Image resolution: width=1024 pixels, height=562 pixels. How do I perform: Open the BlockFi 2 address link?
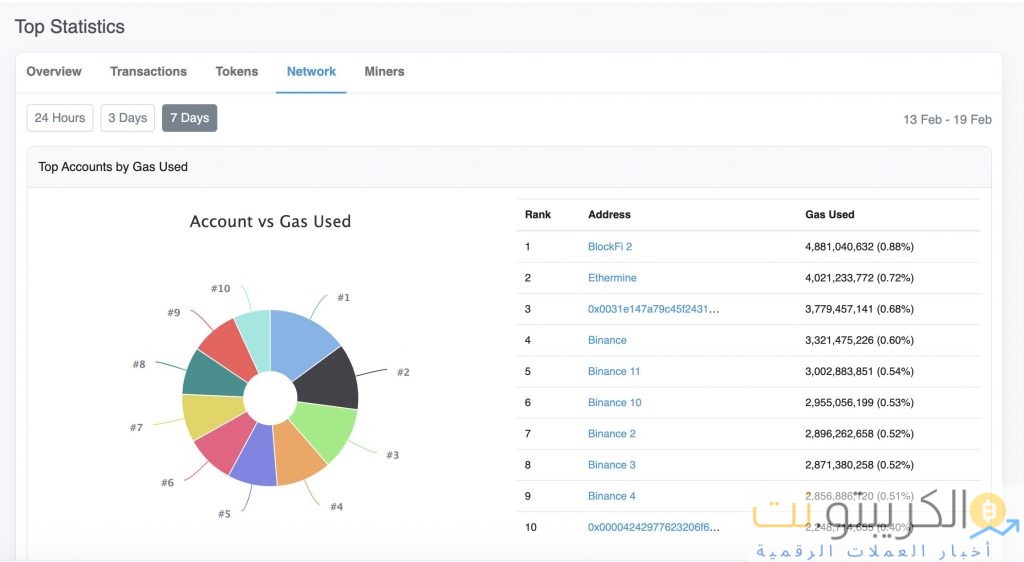[x=610, y=247]
